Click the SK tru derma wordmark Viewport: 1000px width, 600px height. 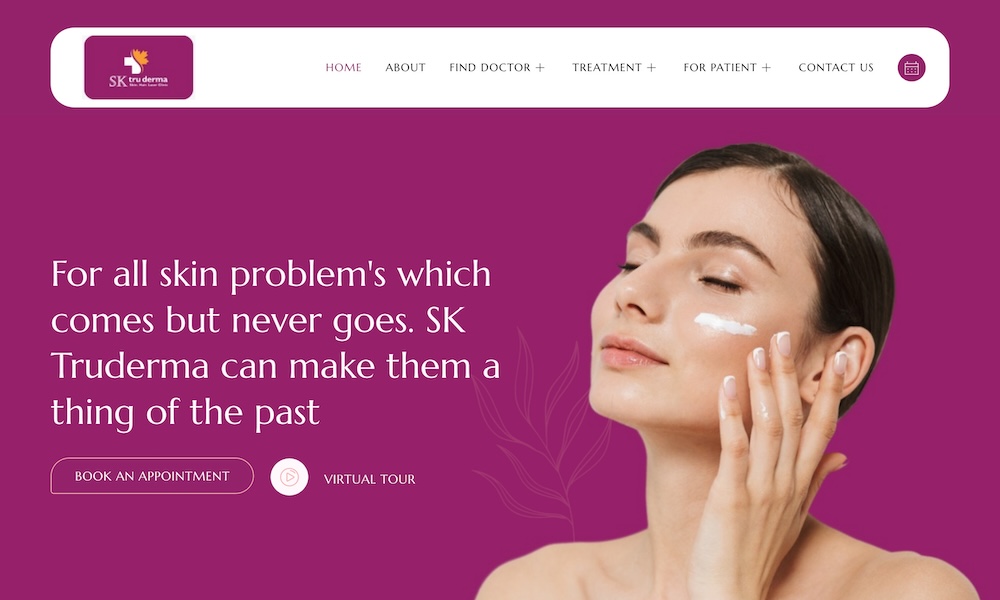[x=138, y=81]
